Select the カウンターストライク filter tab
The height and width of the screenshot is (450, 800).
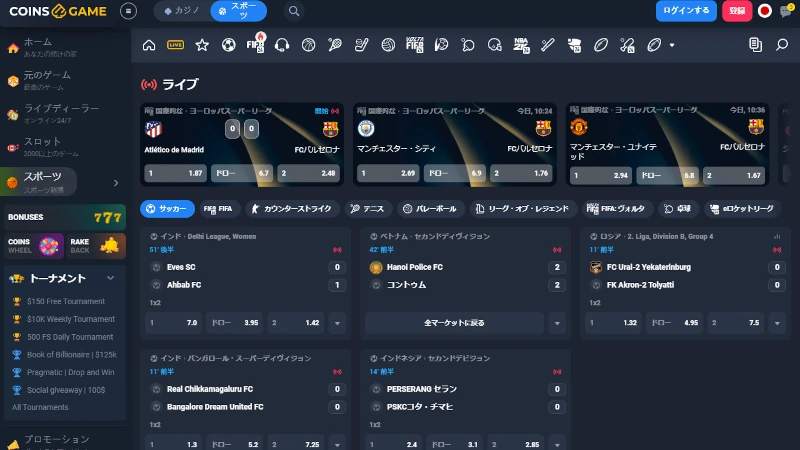(292, 209)
